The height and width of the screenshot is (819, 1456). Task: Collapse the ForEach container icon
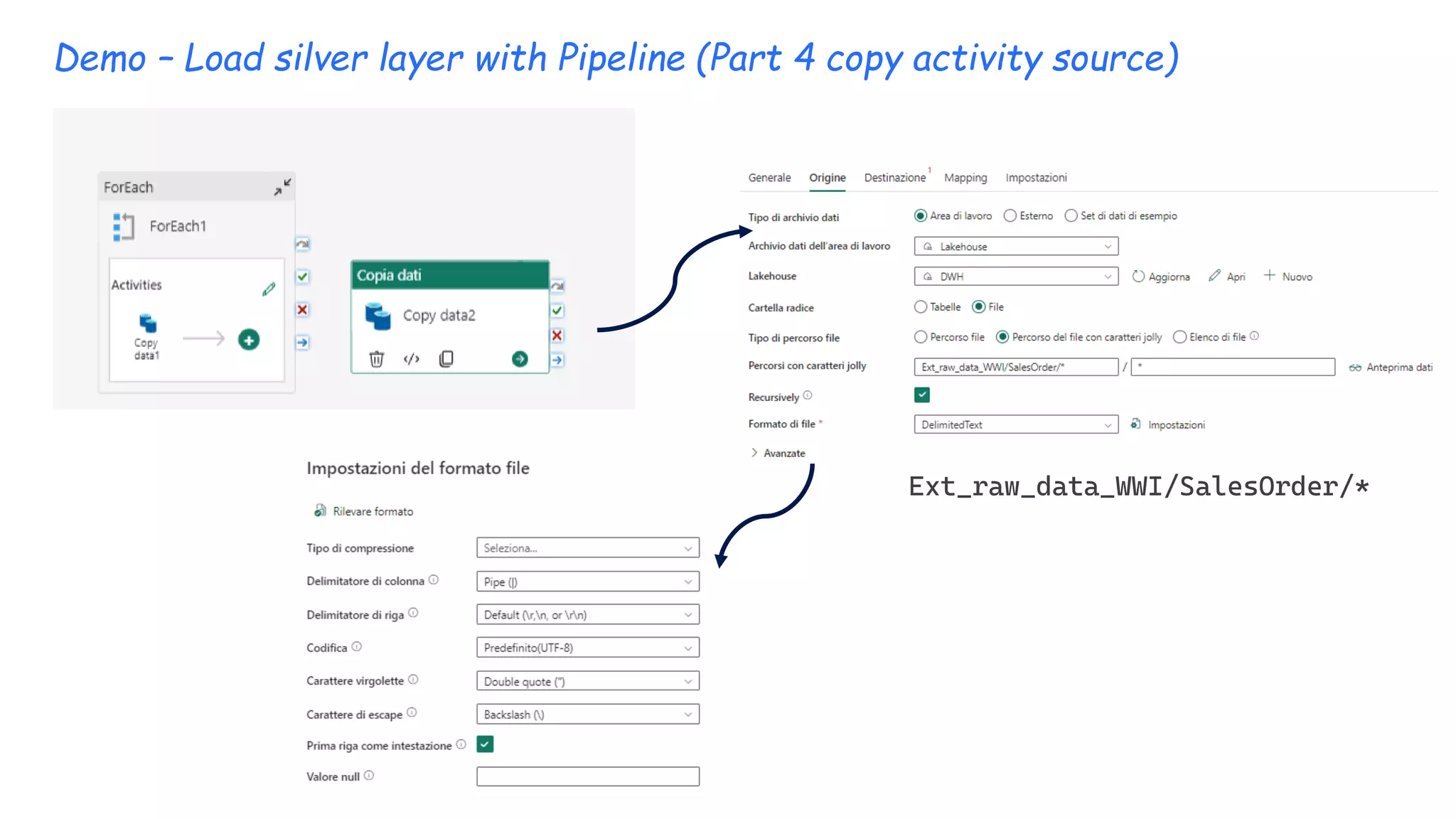[282, 187]
